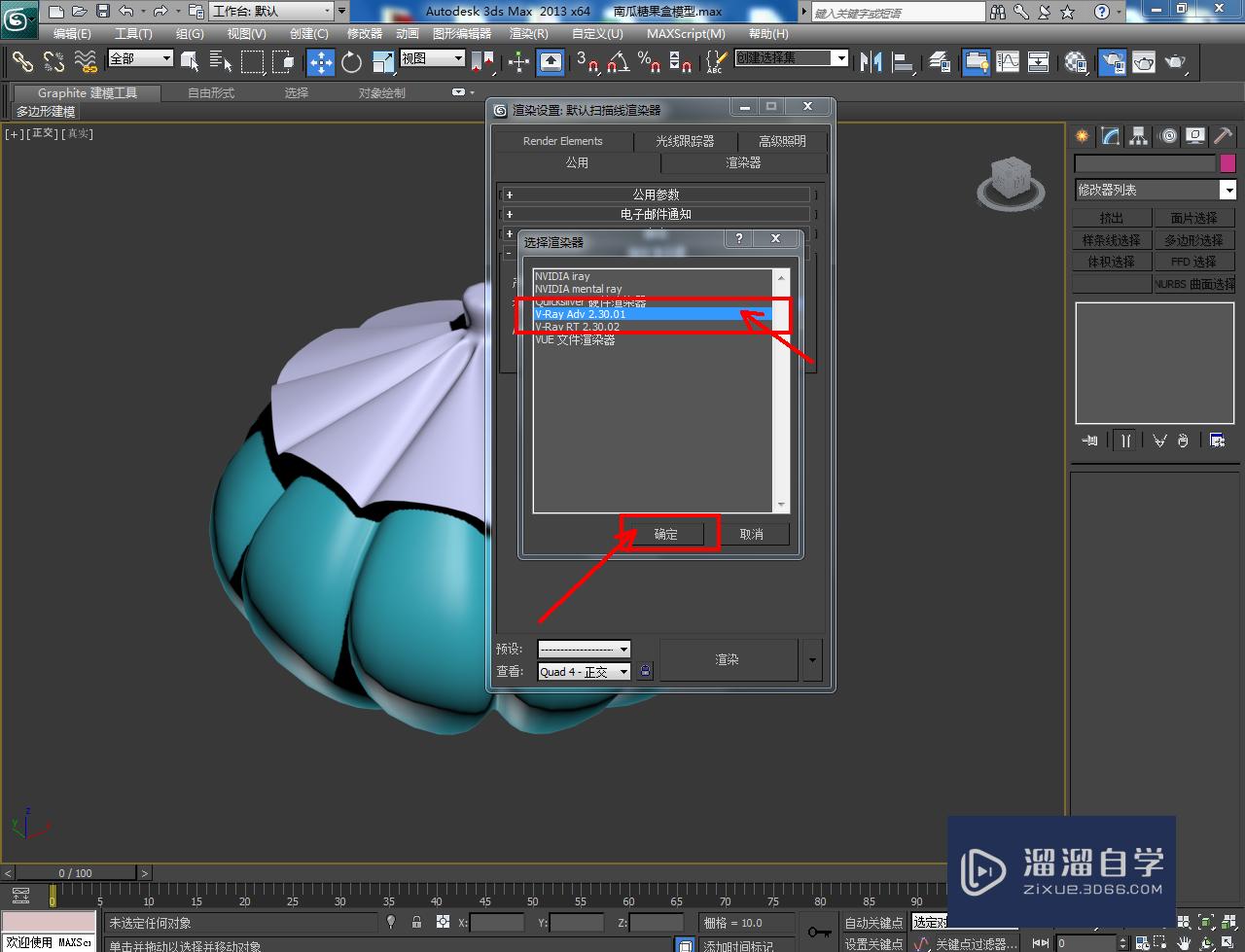Toggle Window/Crossing selection icon
1245x952 pixels.
click(283, 62)
